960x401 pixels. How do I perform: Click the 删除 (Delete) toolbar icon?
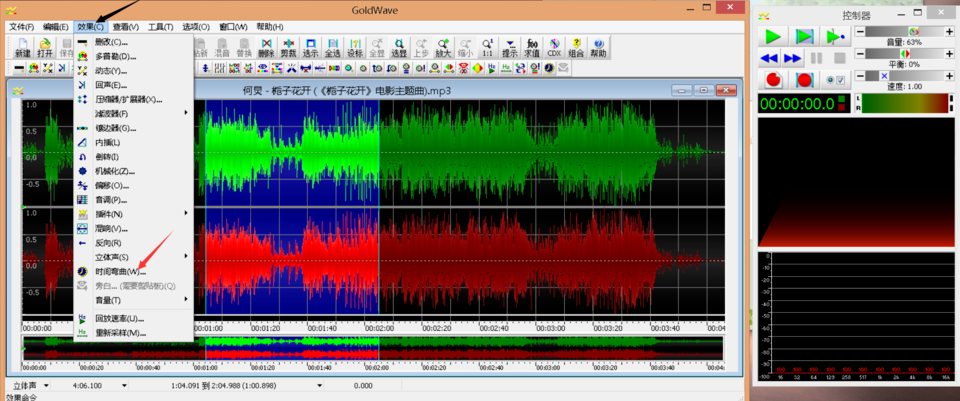[266, 47]
